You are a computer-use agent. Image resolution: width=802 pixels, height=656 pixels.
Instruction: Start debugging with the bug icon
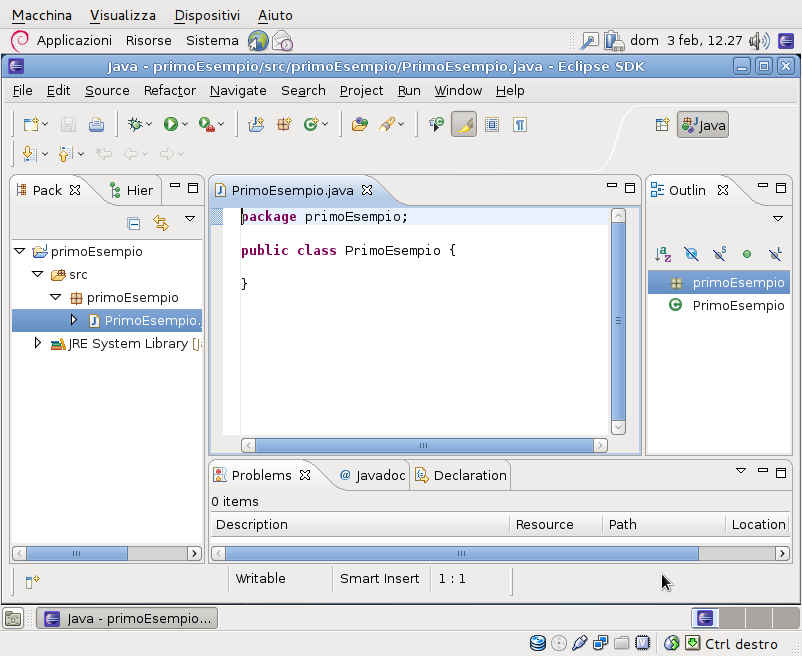135,124
